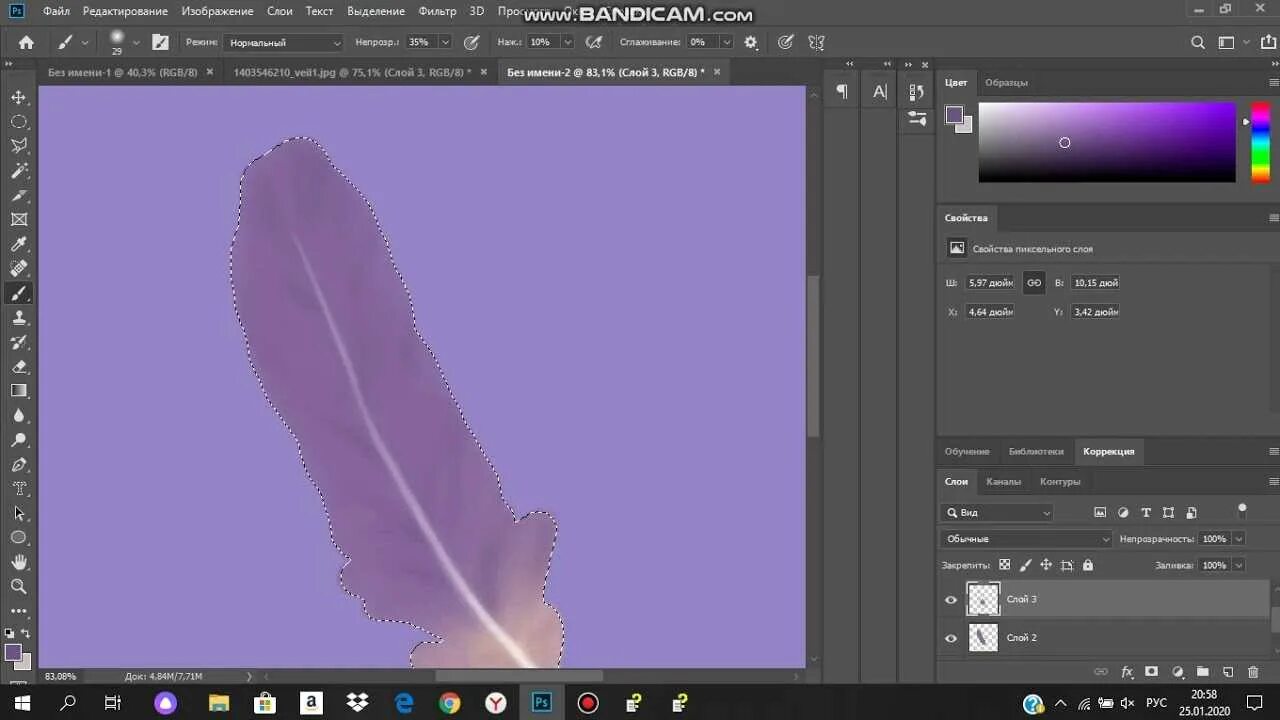Select the Frame tool
Screen dimensions: 1280x720
19,220
